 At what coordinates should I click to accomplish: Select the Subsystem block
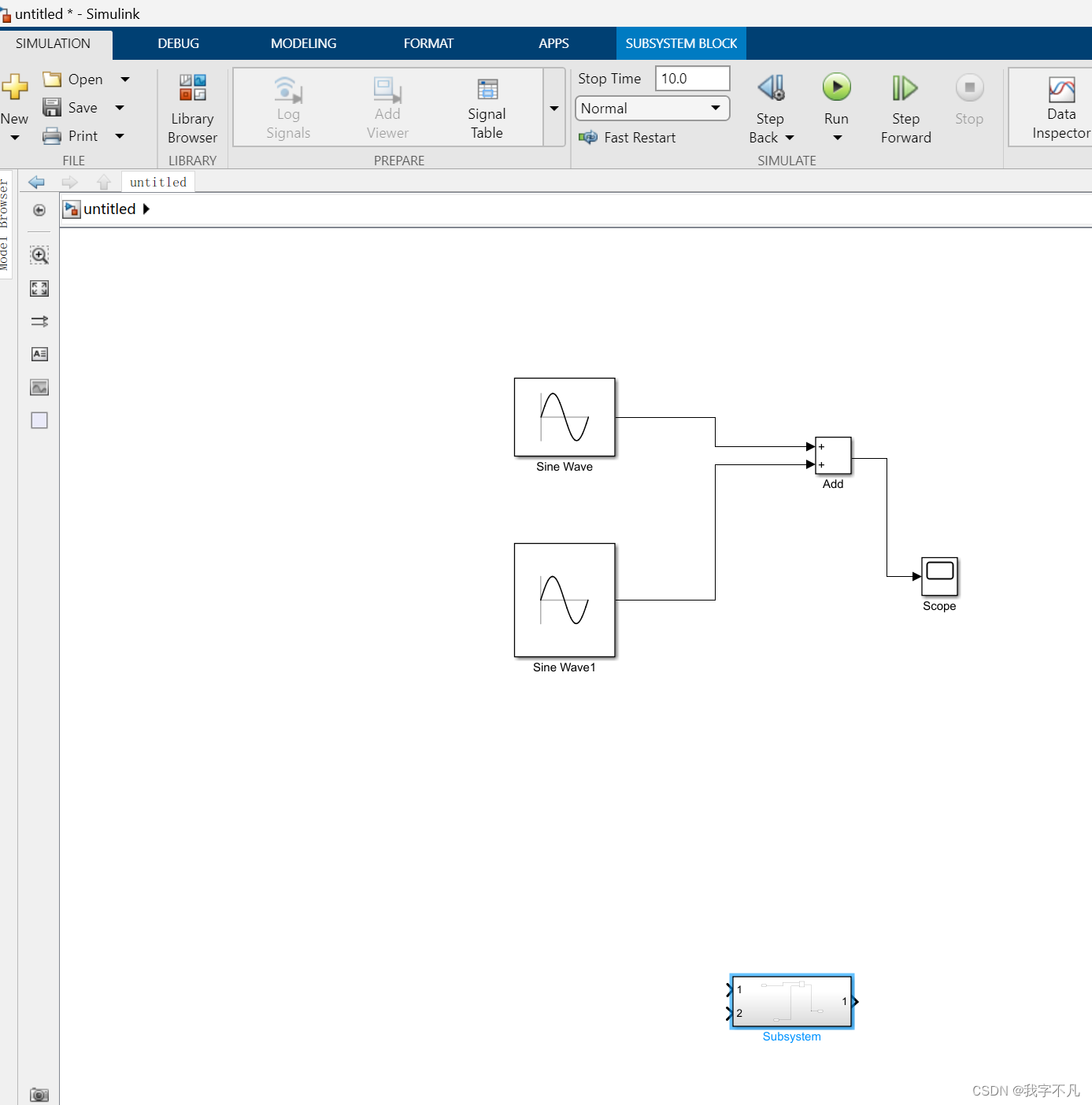pos(792,1001)
